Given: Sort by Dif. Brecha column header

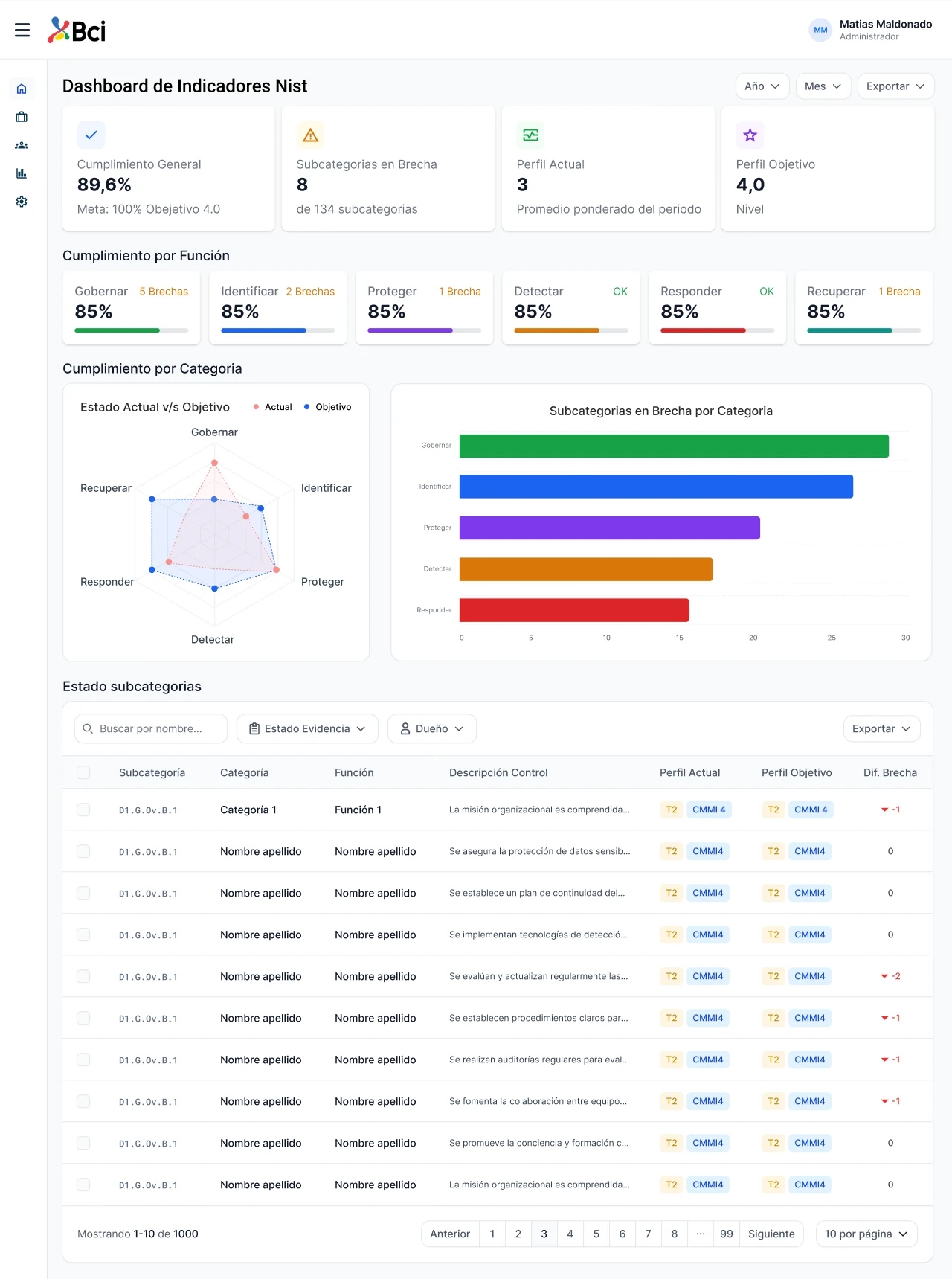Looking at the screenshot, I should pyautogui.click(x=890, y=772).
